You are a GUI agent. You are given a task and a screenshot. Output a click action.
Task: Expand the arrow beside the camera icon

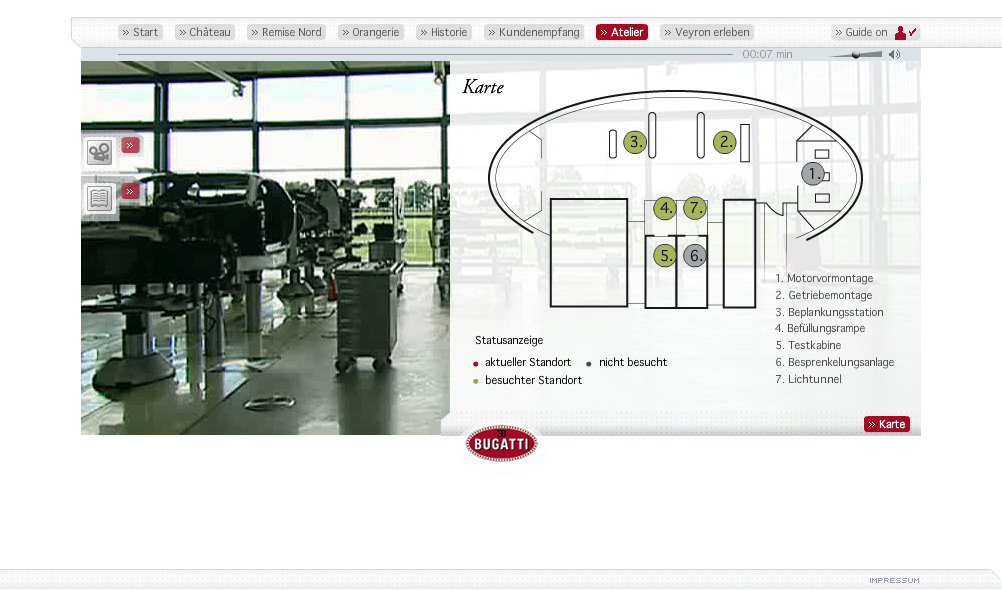coord(130,145)
